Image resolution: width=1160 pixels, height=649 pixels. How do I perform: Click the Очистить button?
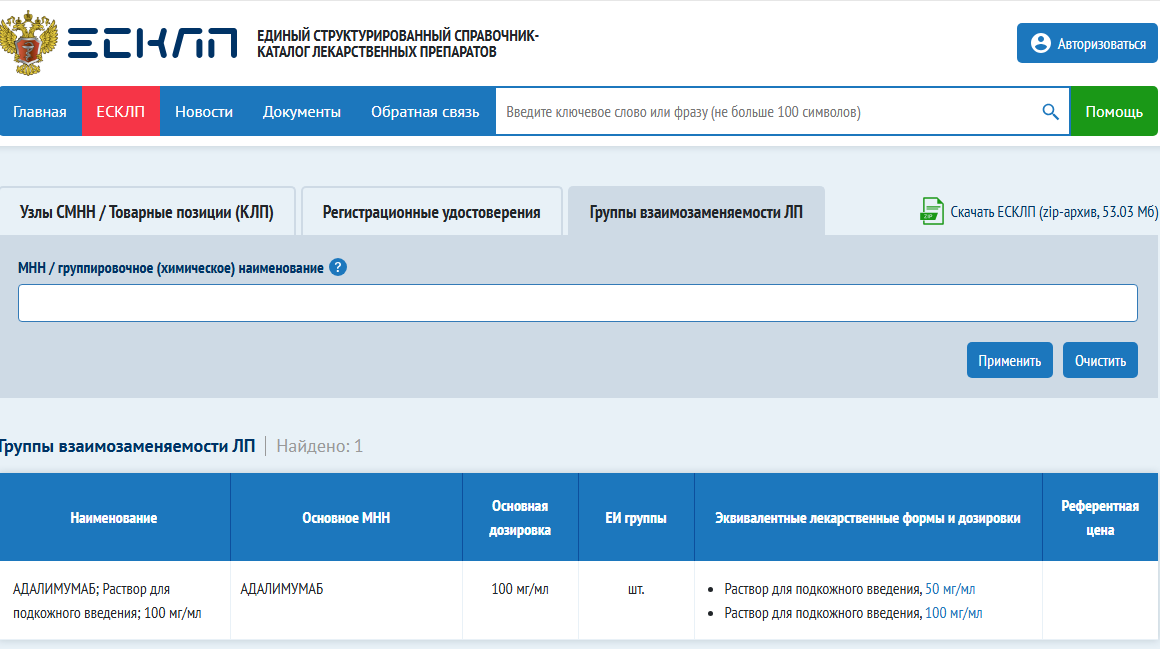point(1100,360)
